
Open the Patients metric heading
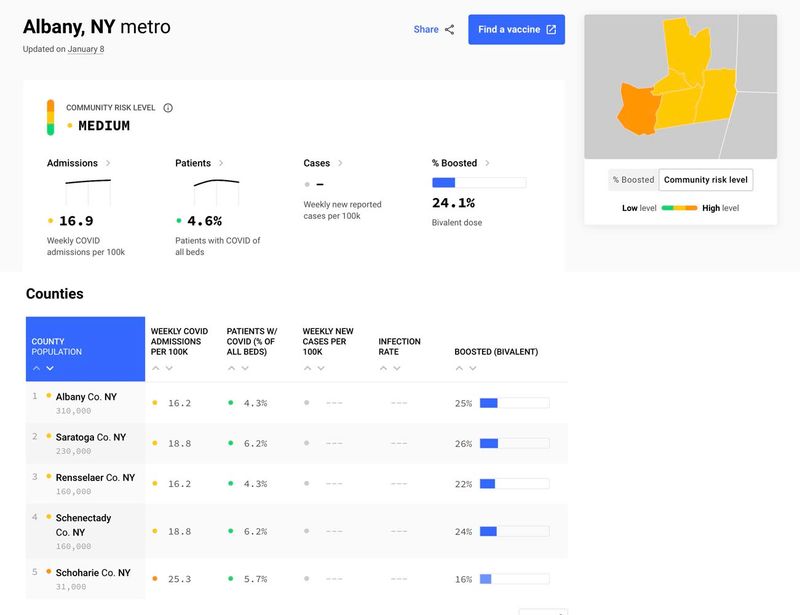coord(193,163)
